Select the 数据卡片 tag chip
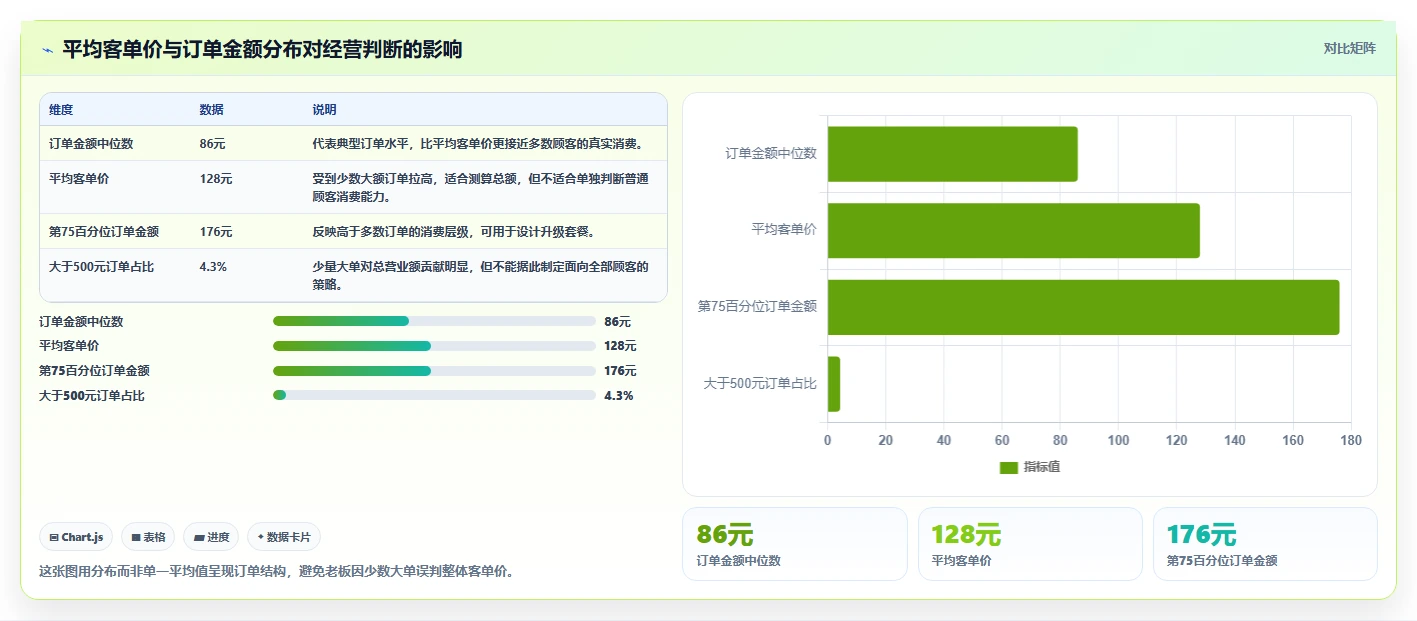1417x621 pixels. (284, 537)
